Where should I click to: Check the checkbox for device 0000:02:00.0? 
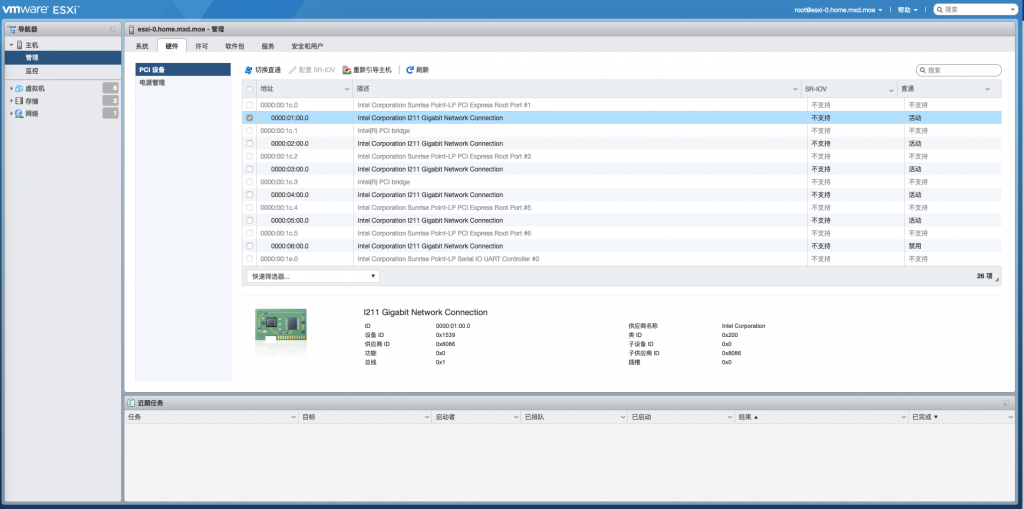(x=249, y=143)
